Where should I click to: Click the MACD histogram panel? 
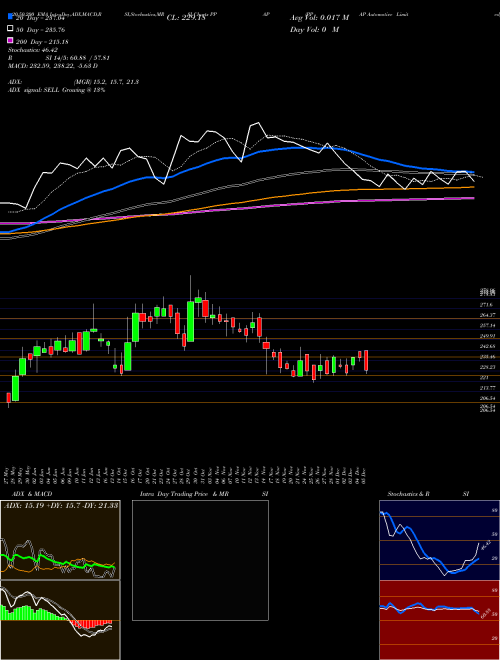[x=60, y=620]
